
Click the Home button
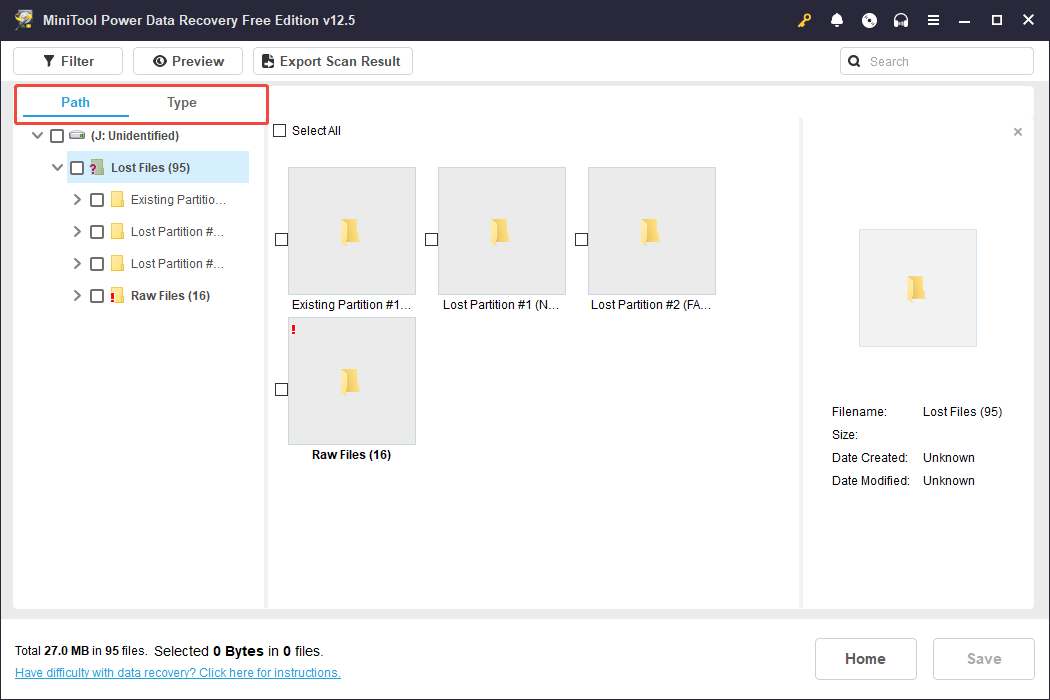tap(865, 658)
